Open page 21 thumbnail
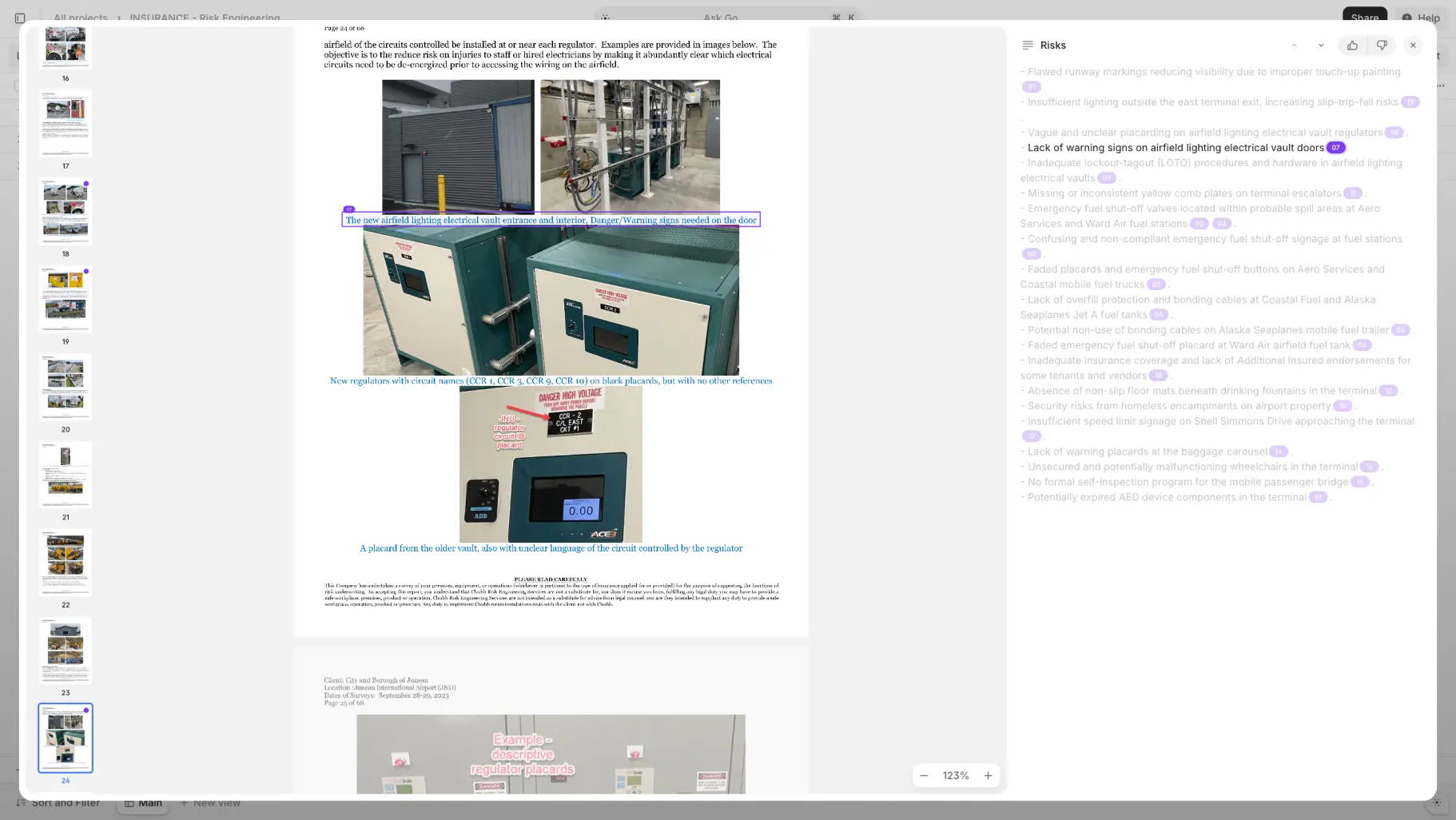This screenshot has width=1456, height=820. click(66, 475)
